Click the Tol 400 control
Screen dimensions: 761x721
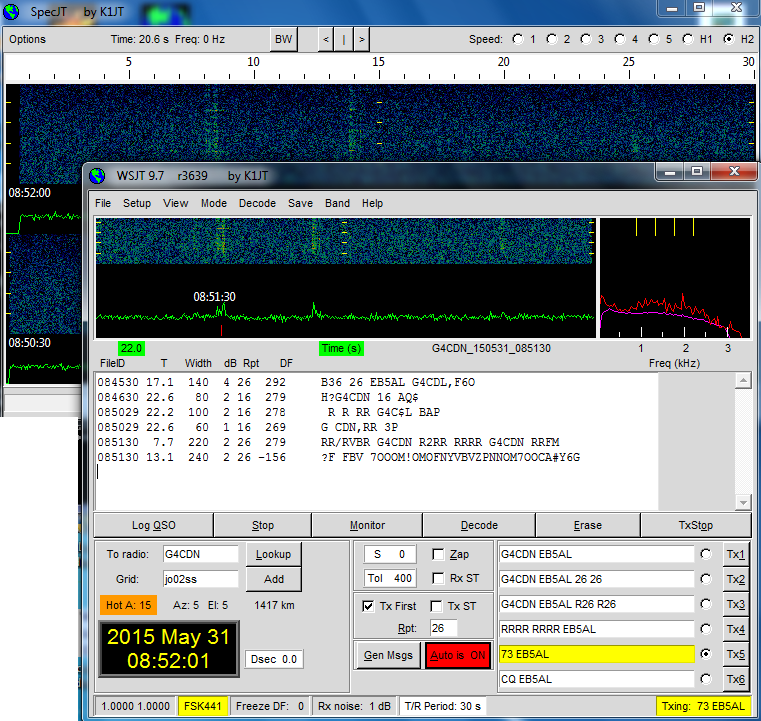(390, 578)
